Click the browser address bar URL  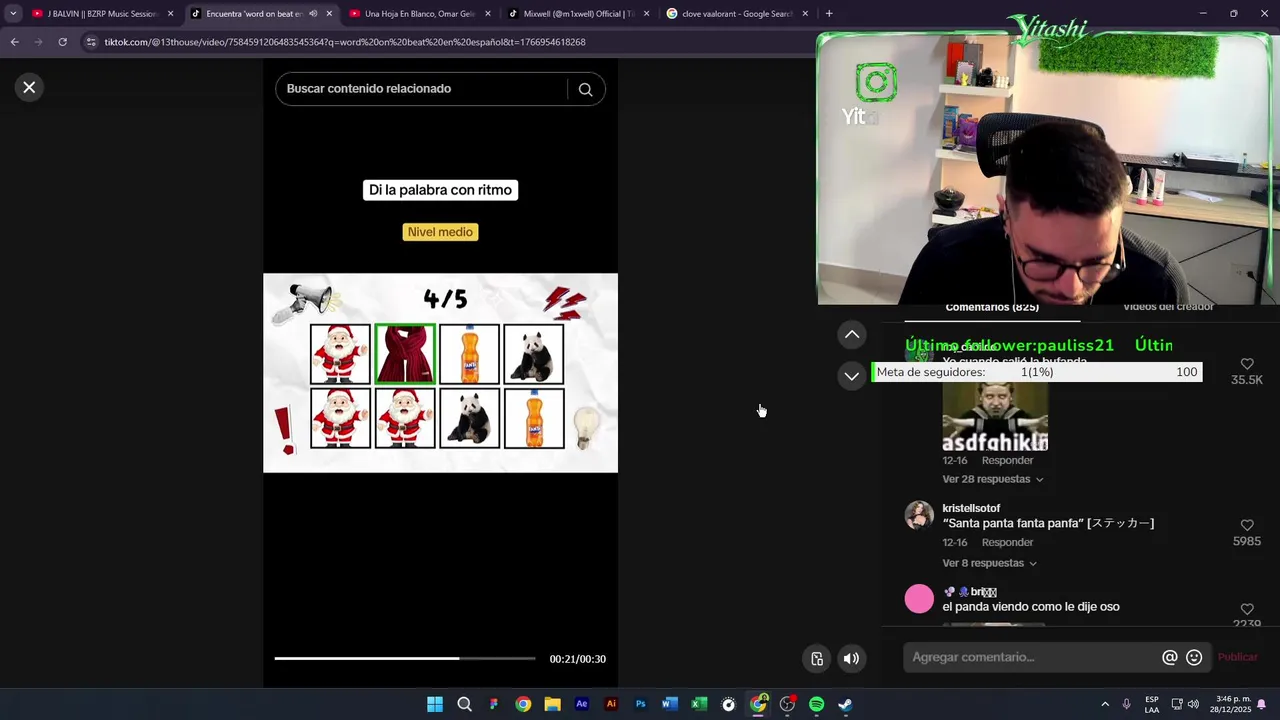tap(345, 42)
